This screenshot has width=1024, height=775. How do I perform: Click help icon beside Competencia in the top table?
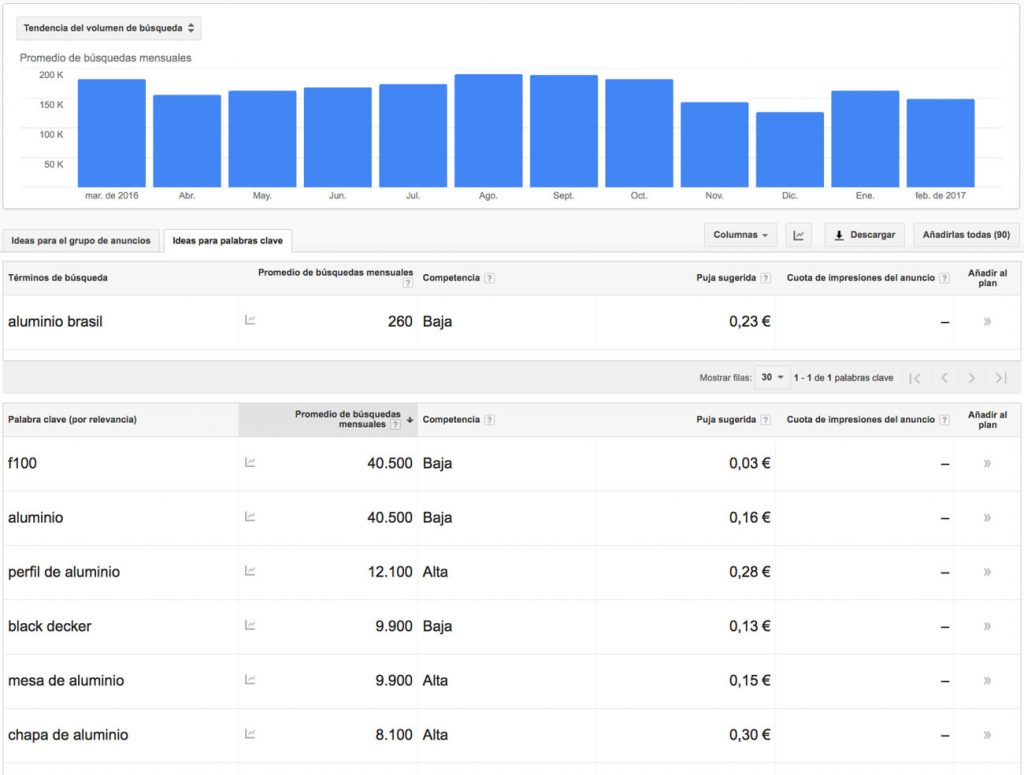point(489,278)
